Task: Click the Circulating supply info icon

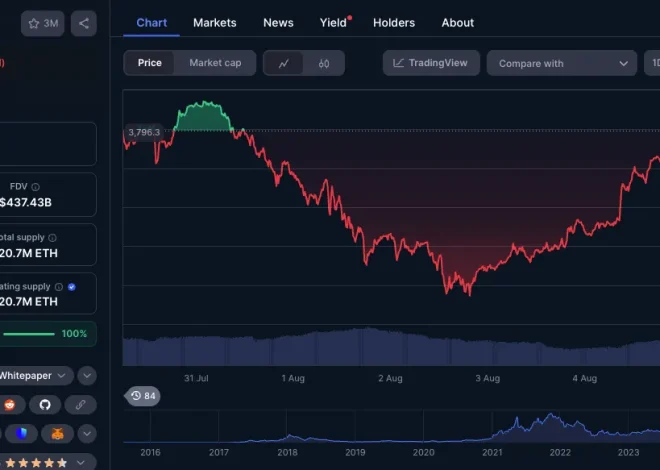Action: [x=59, y=287]
